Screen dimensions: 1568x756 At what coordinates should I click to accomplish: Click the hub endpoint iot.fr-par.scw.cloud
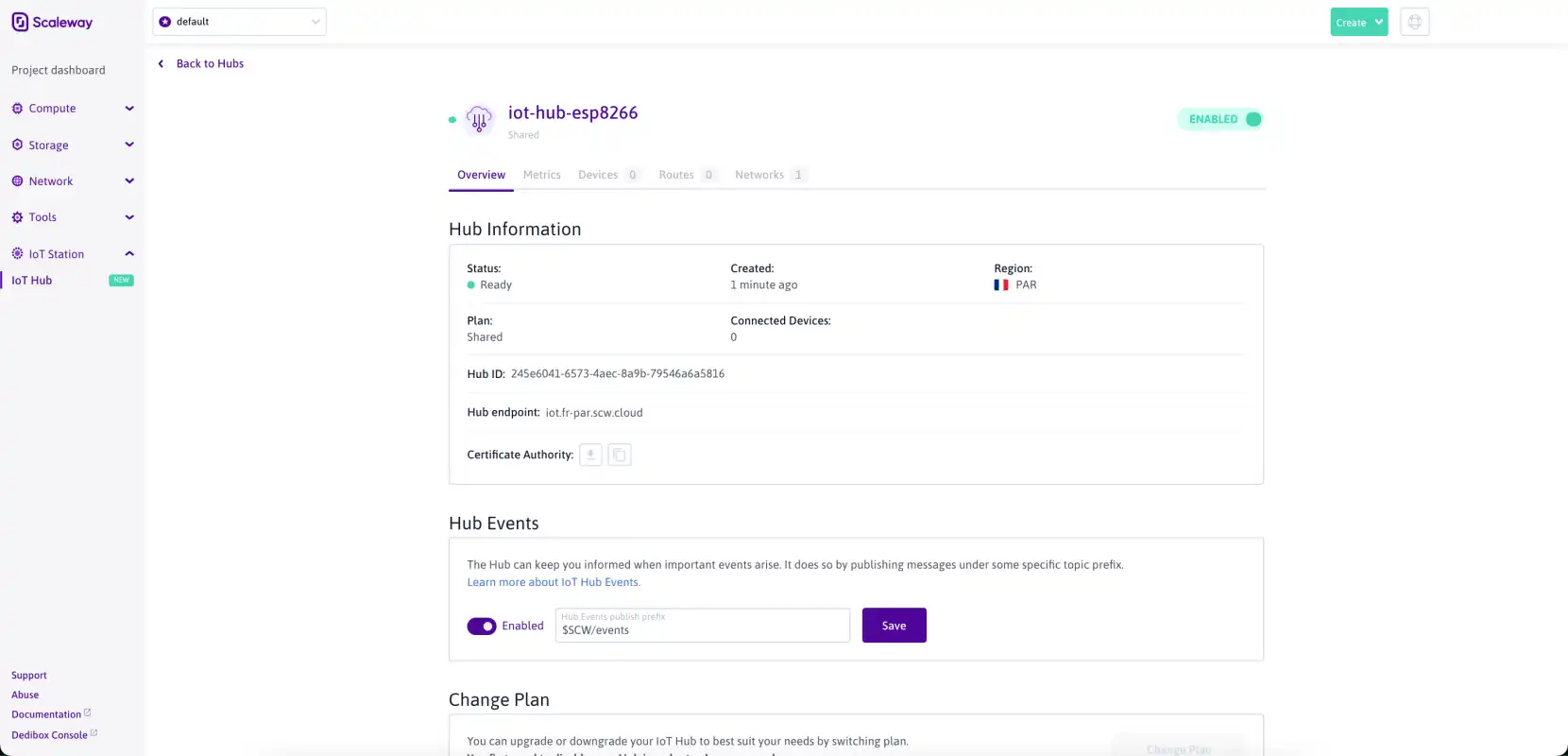click(x=594, y=413)
